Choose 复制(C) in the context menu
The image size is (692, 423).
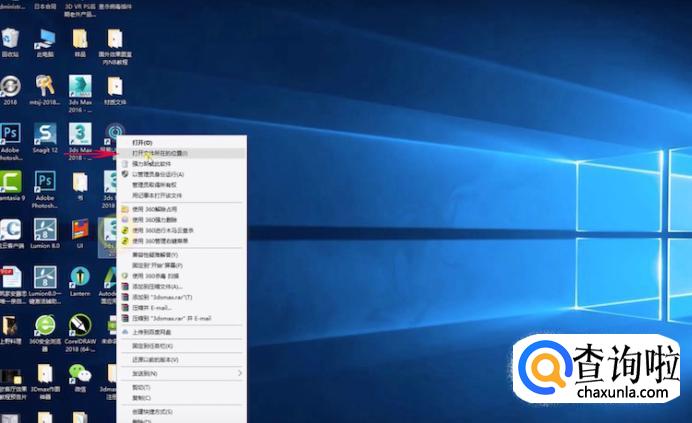click(181, 398)
